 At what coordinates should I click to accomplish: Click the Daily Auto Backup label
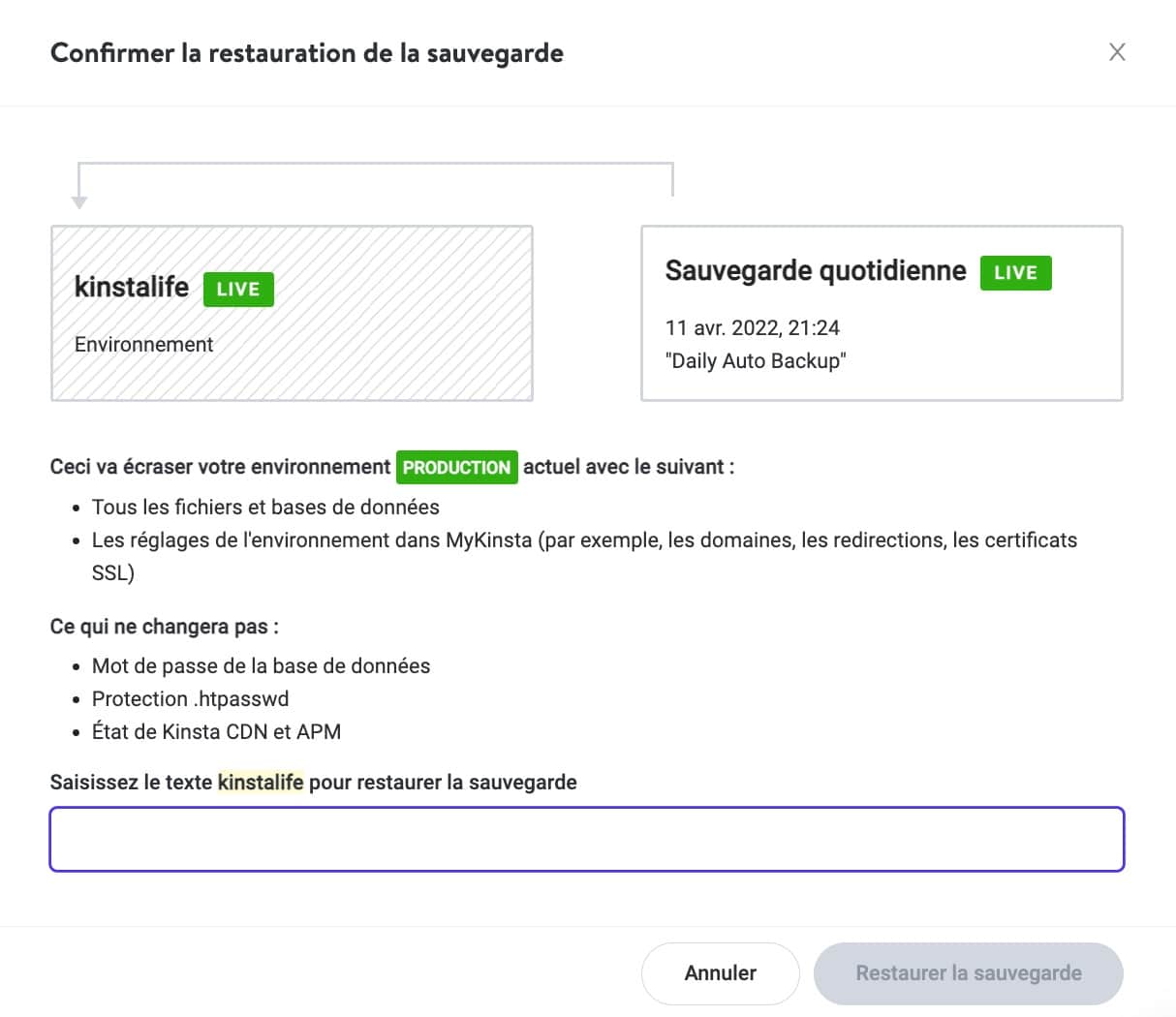tap(756, 360)
